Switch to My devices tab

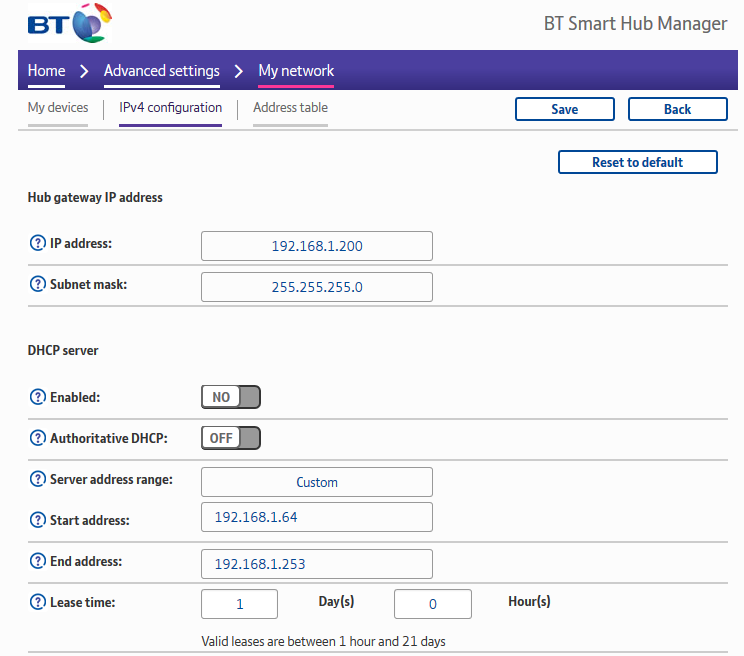coord(58,108)
